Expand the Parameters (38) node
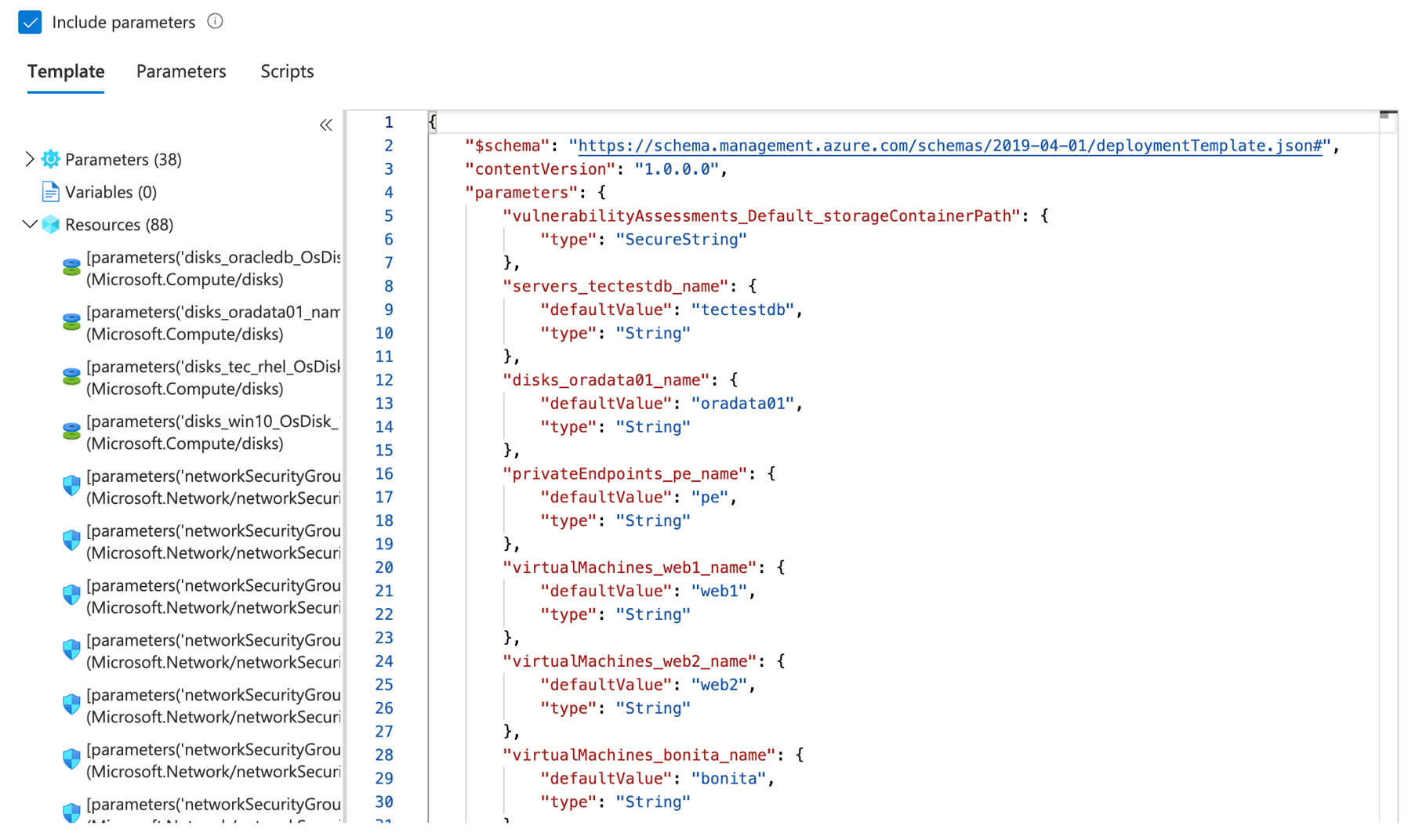This screenshot has height=840, width=1408. pyautogui.click(x=30, y=159)
